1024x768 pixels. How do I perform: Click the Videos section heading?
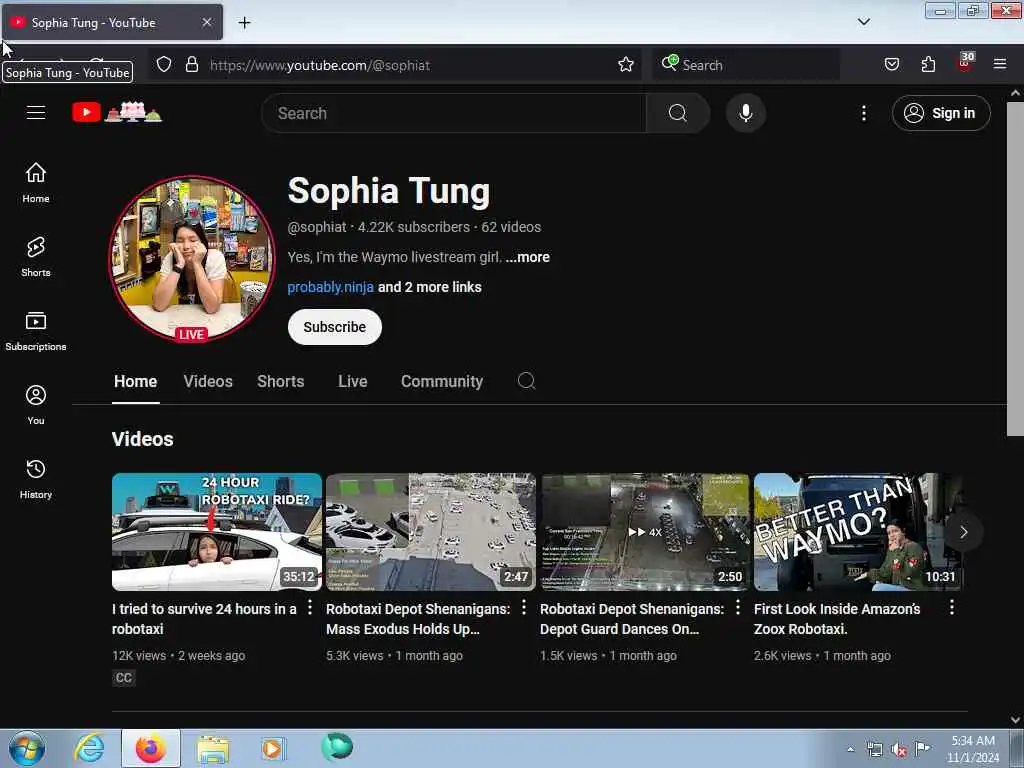tap(142, 439)
